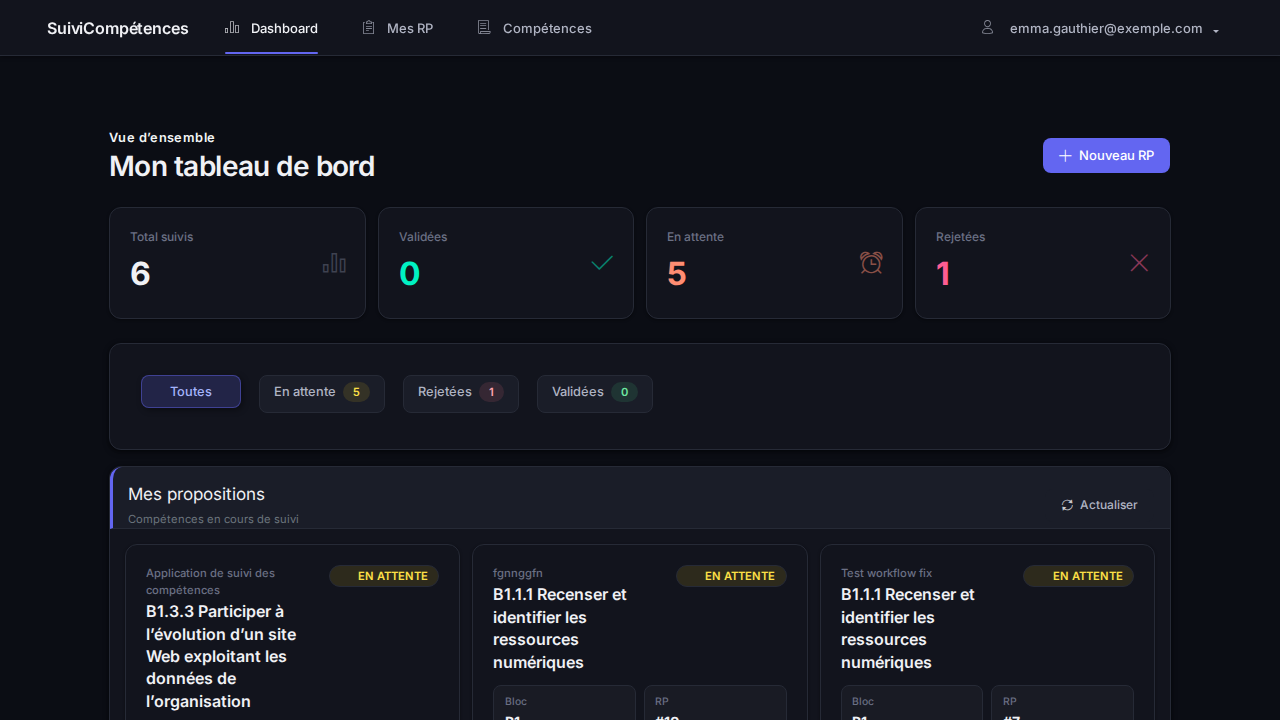The image size is (1280, 720).
Task: Click the Actualiser button
Action: coord(1099,505)
